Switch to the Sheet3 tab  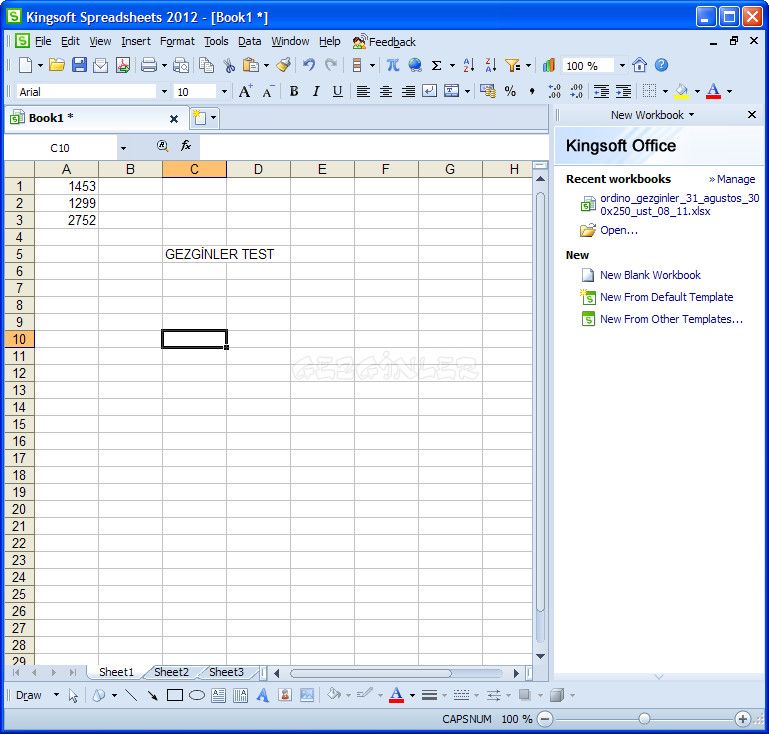(226, 672)
